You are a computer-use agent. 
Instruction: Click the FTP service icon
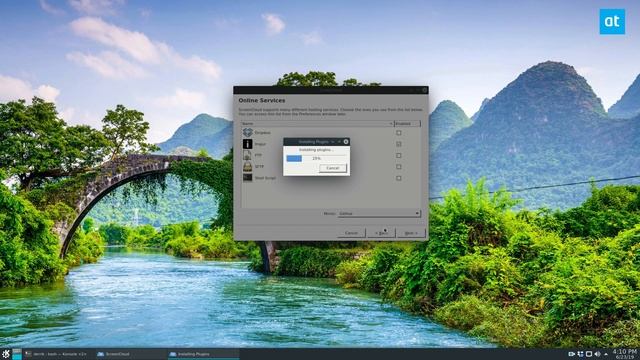[x=247, y=155]
